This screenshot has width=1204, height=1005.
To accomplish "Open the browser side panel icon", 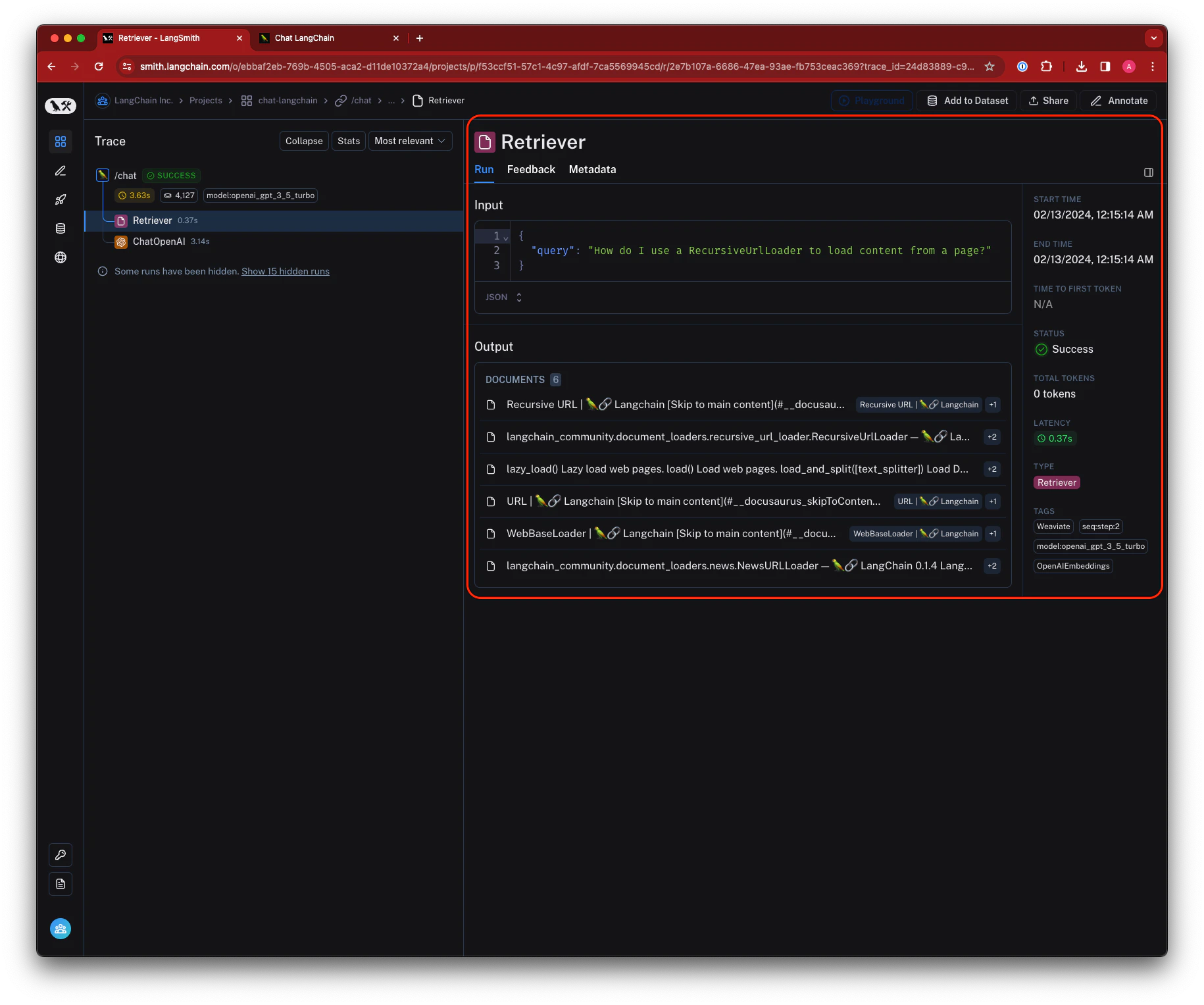I will point(1105,66).
